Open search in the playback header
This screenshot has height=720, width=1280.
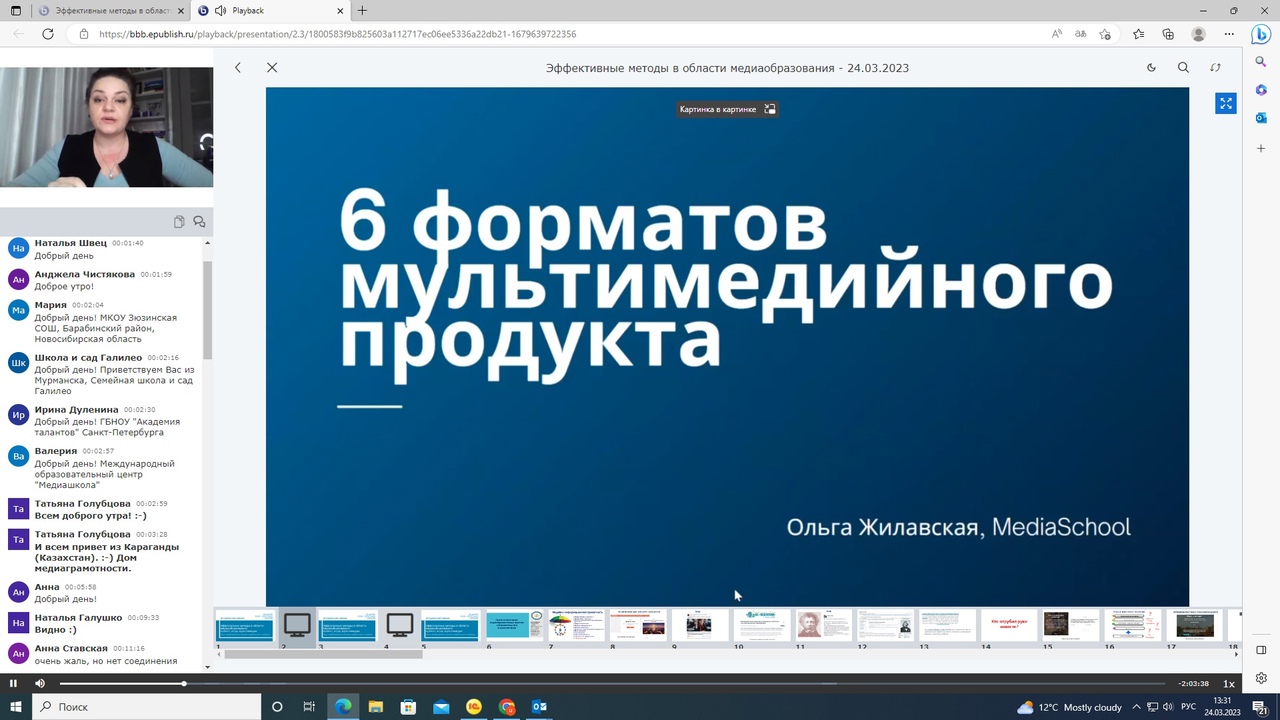[1183, 68]
